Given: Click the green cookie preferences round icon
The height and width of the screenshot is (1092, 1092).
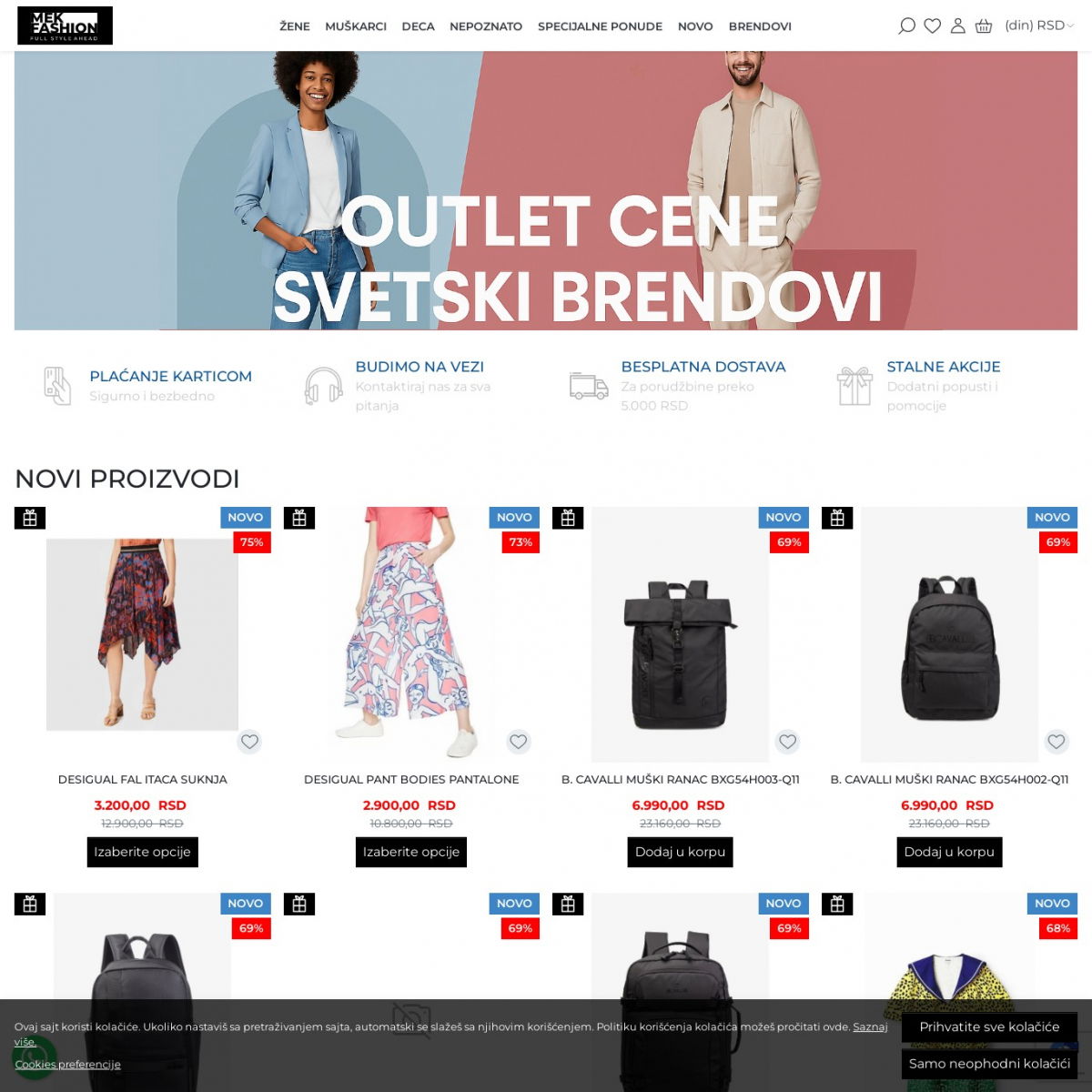Looking at the screenshot, I should tap(35, 1057).
